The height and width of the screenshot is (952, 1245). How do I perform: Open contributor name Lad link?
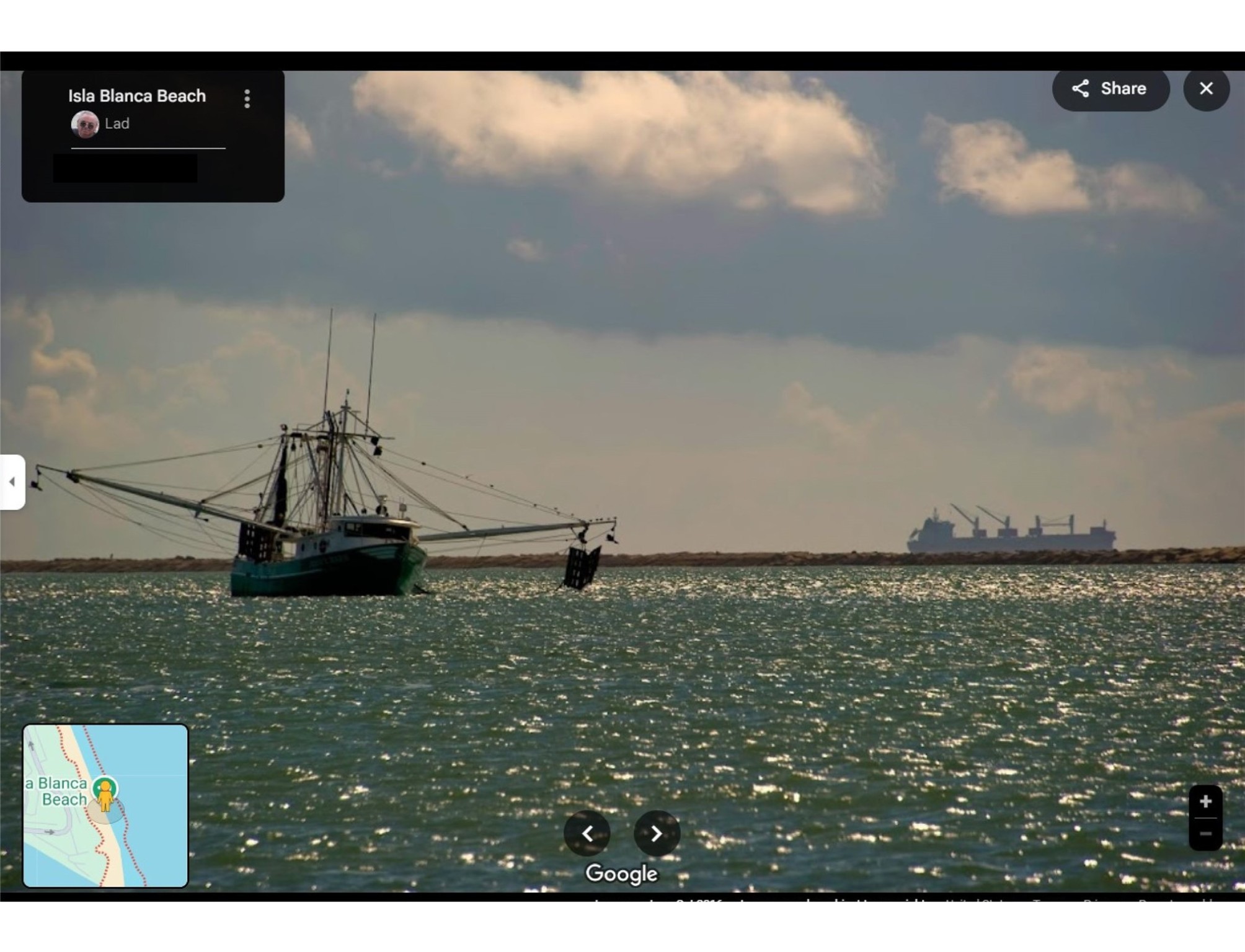point(117,124)
